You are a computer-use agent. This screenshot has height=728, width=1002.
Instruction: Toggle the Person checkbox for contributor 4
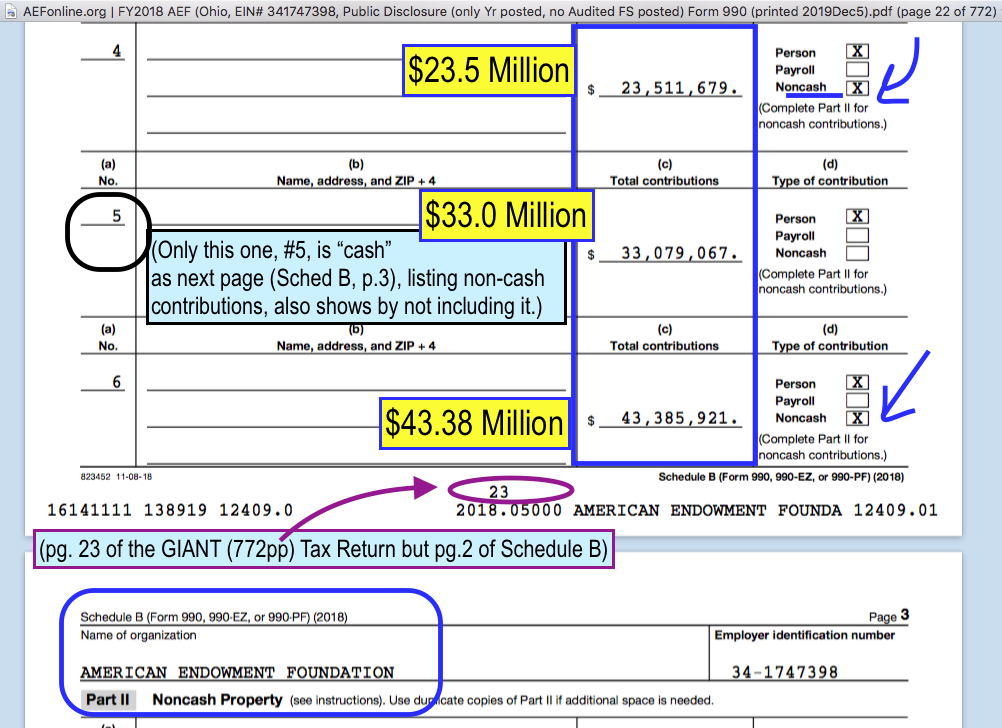pyautogui.click(x=857, y=52)
